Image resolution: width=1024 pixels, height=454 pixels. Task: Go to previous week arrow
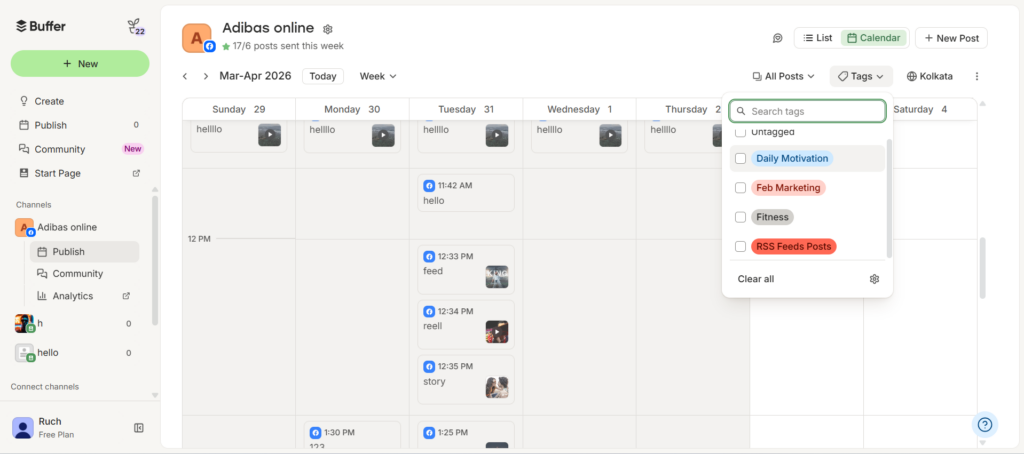[185, 76]
